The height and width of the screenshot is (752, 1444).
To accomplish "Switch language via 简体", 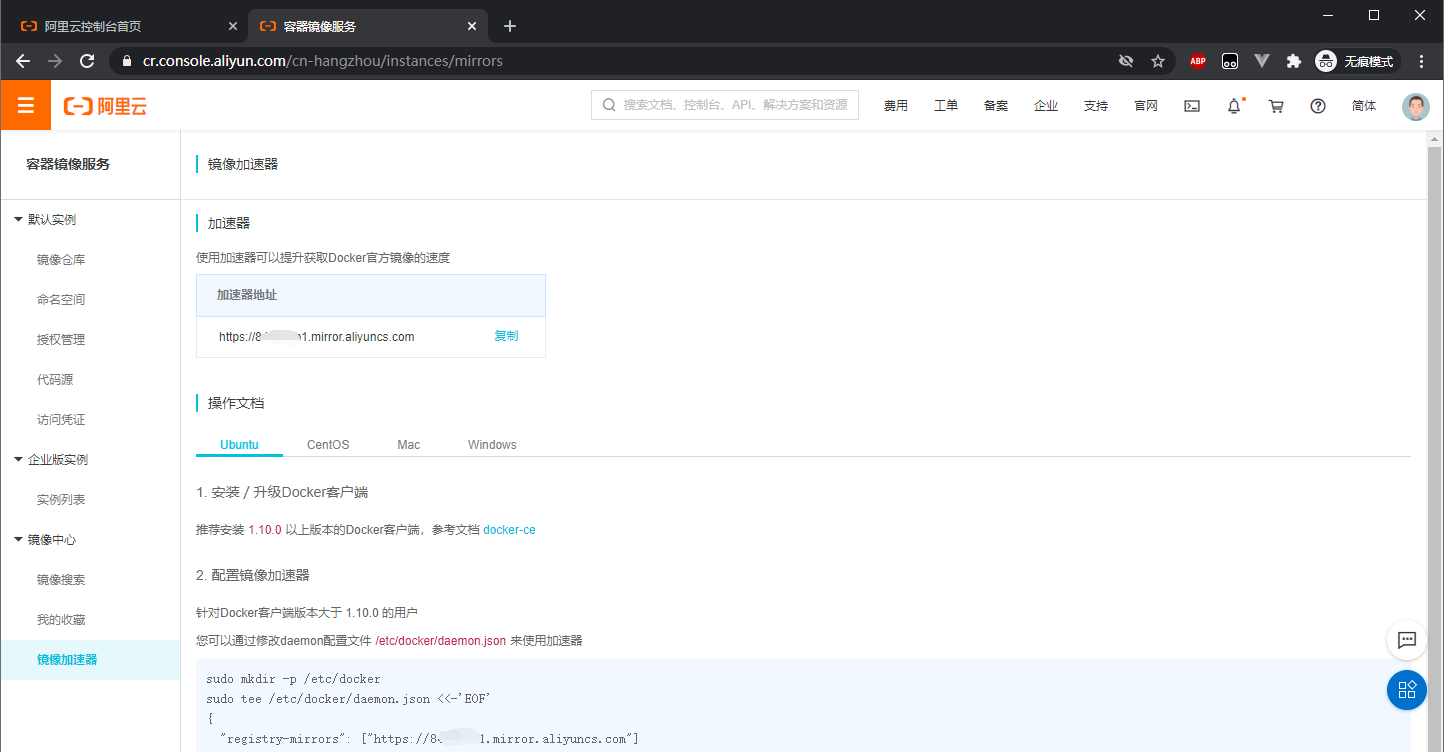I will click(1364, 106).
